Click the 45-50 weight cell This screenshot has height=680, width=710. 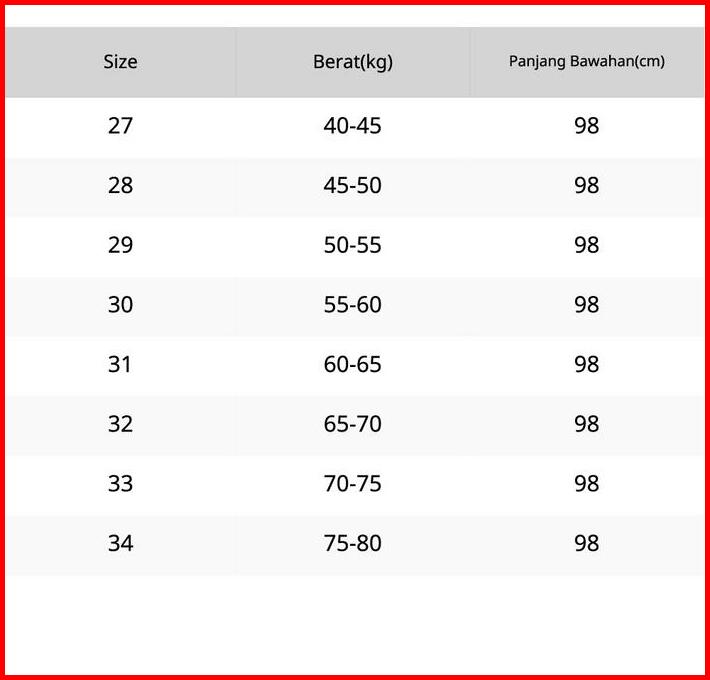pos(353,186)
